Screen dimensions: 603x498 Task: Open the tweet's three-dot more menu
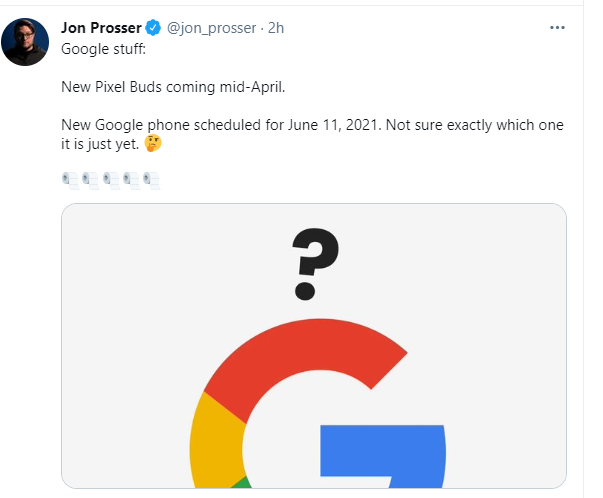click(x=558, y=28)
